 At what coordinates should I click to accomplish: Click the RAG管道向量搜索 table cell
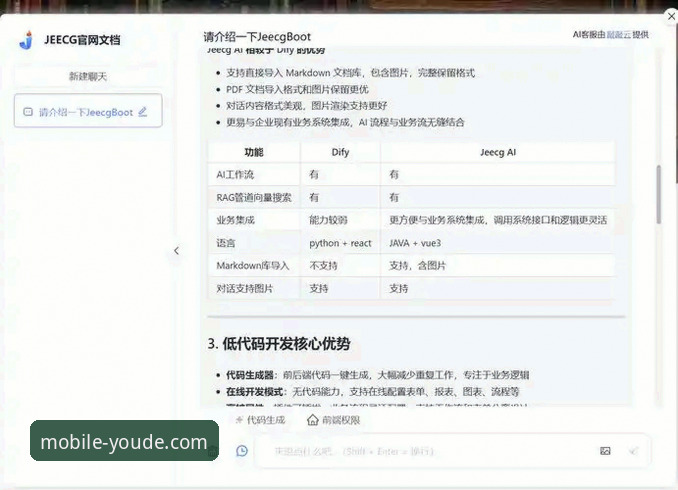pyautogui.click(x=254, y=198)
